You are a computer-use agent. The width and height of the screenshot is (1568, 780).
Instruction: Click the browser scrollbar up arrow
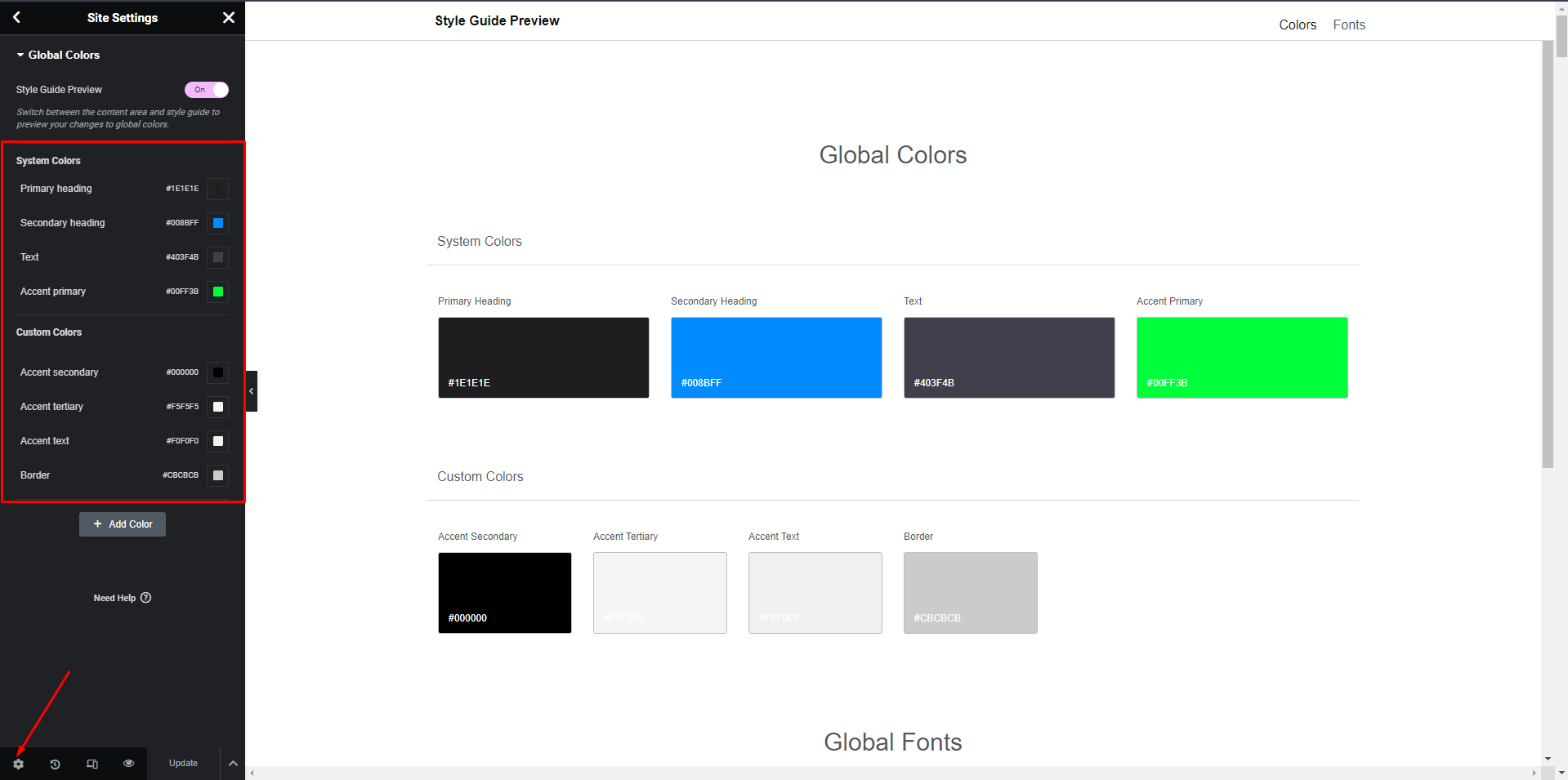click(x=1561, y=7)
